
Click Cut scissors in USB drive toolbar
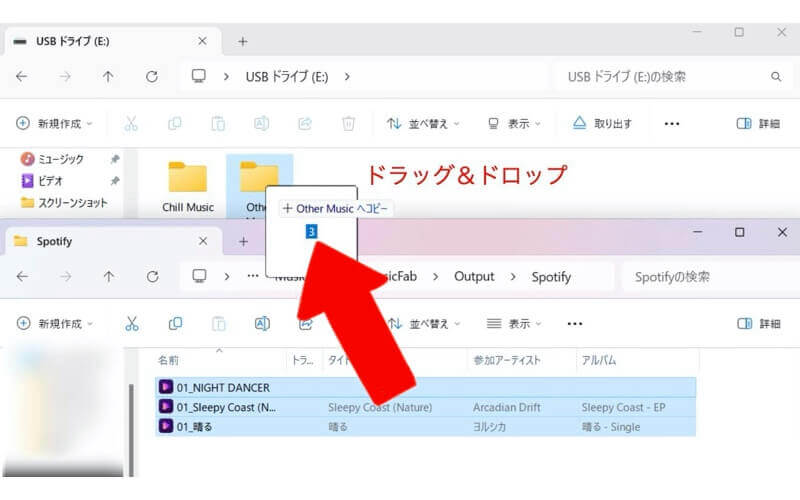tap(131, 123)
